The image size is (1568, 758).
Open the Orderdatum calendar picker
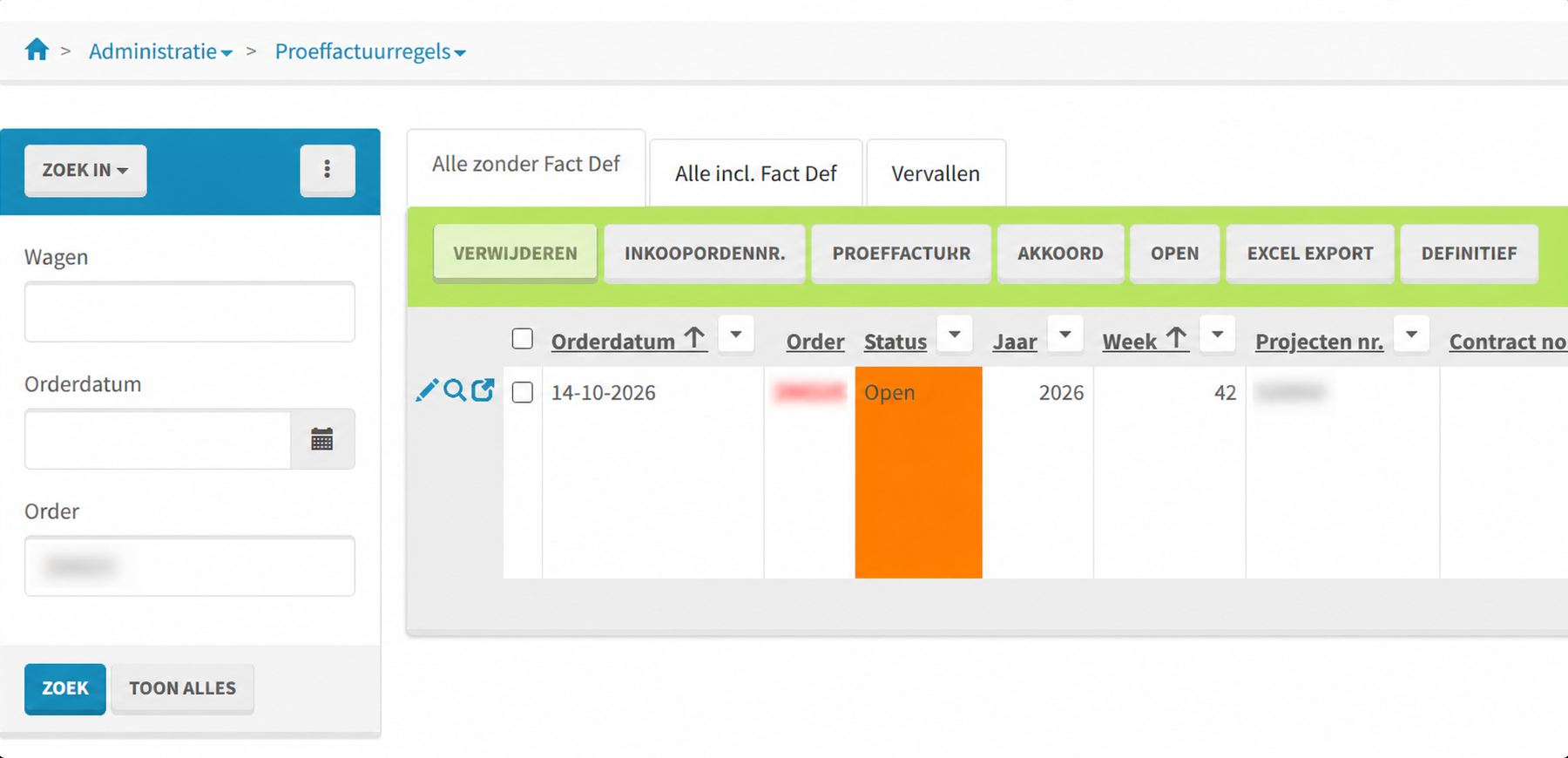(322, 439)
